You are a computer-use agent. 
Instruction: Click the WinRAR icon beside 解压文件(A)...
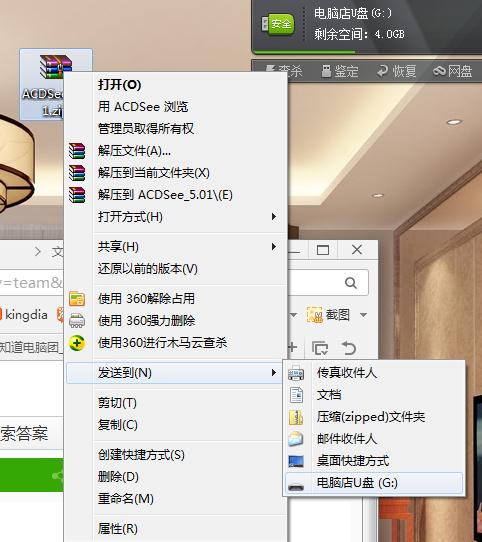[77, 151]
